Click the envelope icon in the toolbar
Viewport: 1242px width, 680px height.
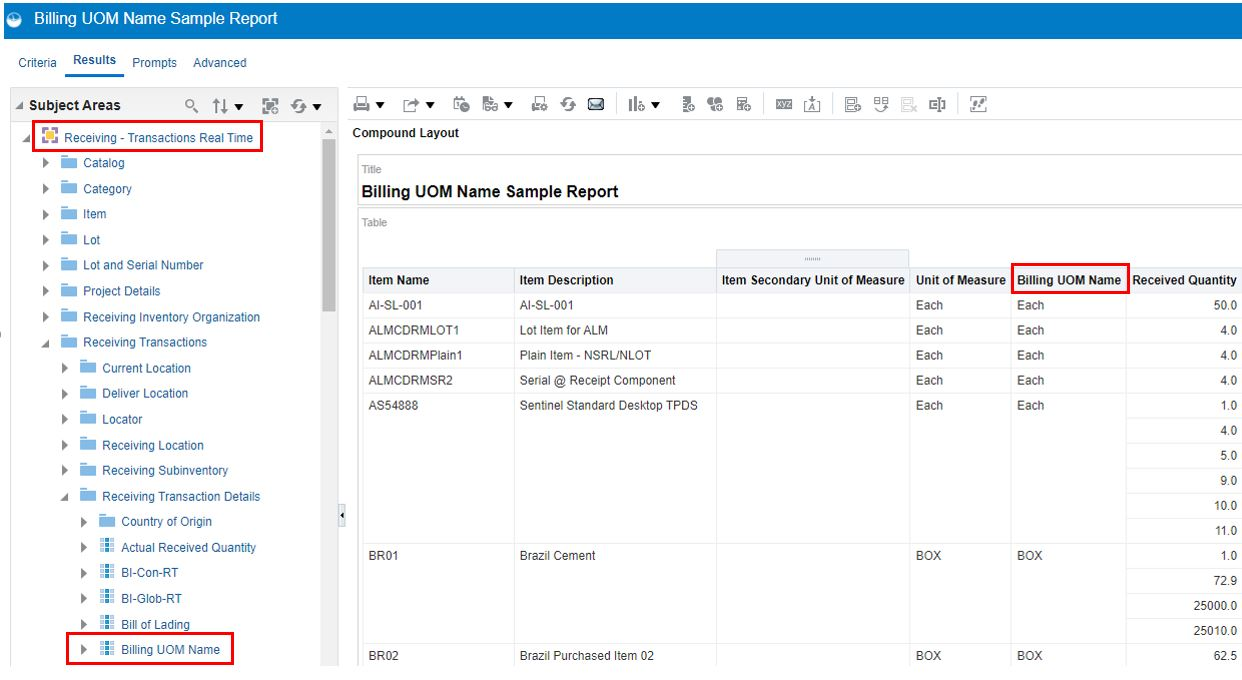pos(596,105)
